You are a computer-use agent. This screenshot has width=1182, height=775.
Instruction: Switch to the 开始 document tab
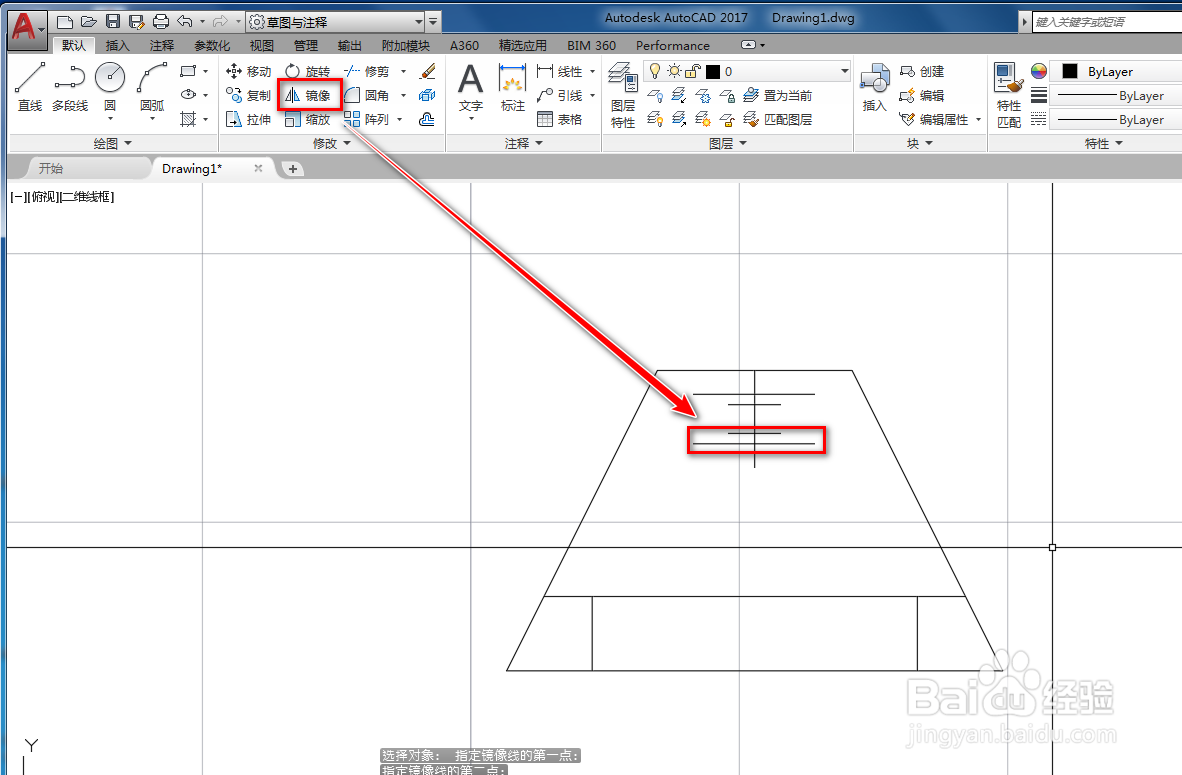click(51, 169)
